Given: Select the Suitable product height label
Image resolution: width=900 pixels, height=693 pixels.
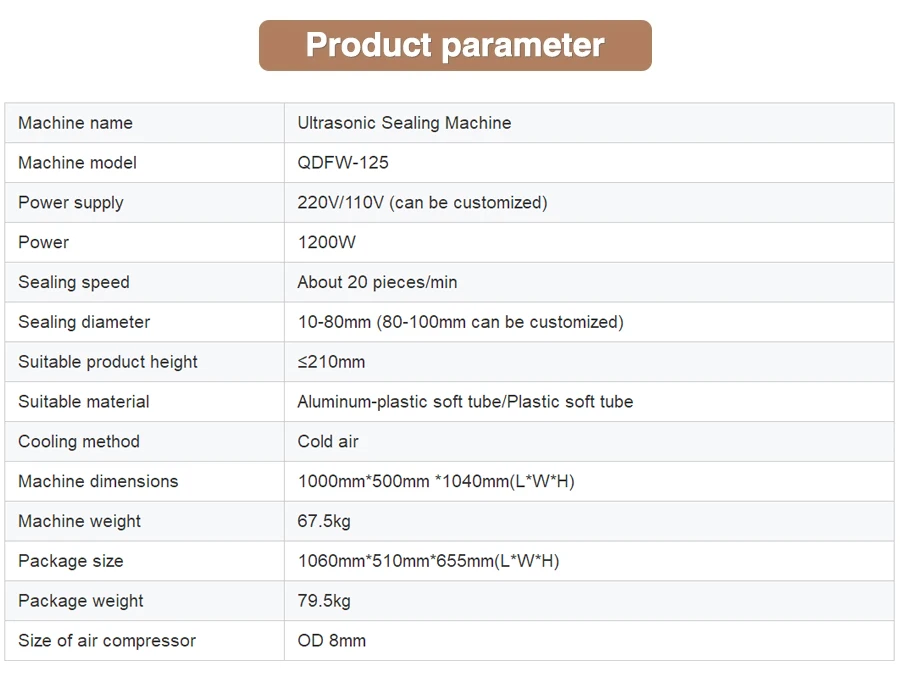Looking at the screenshot, I should point(108,362).
